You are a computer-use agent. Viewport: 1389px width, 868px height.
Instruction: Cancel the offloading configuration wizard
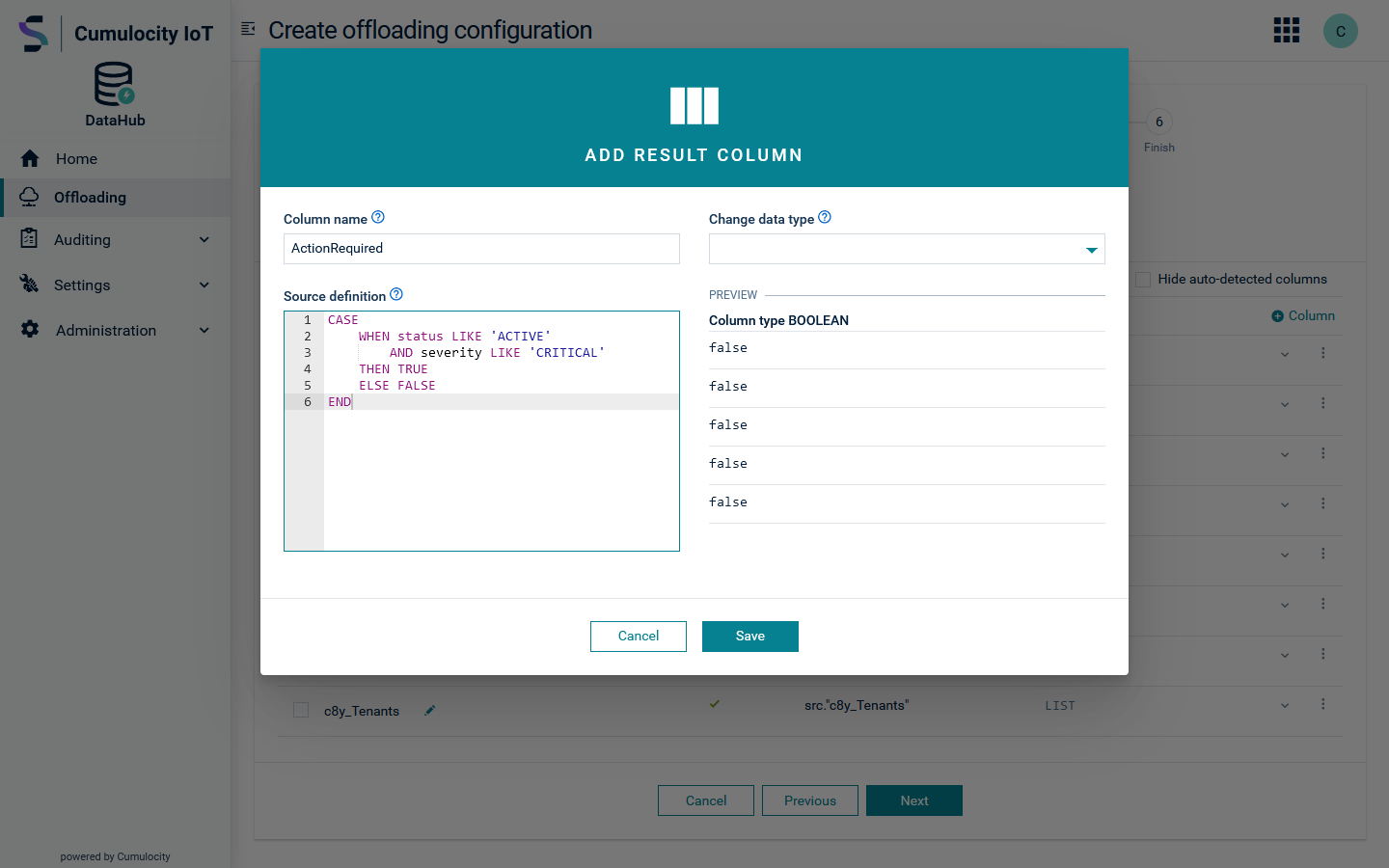tap(706, 800)
